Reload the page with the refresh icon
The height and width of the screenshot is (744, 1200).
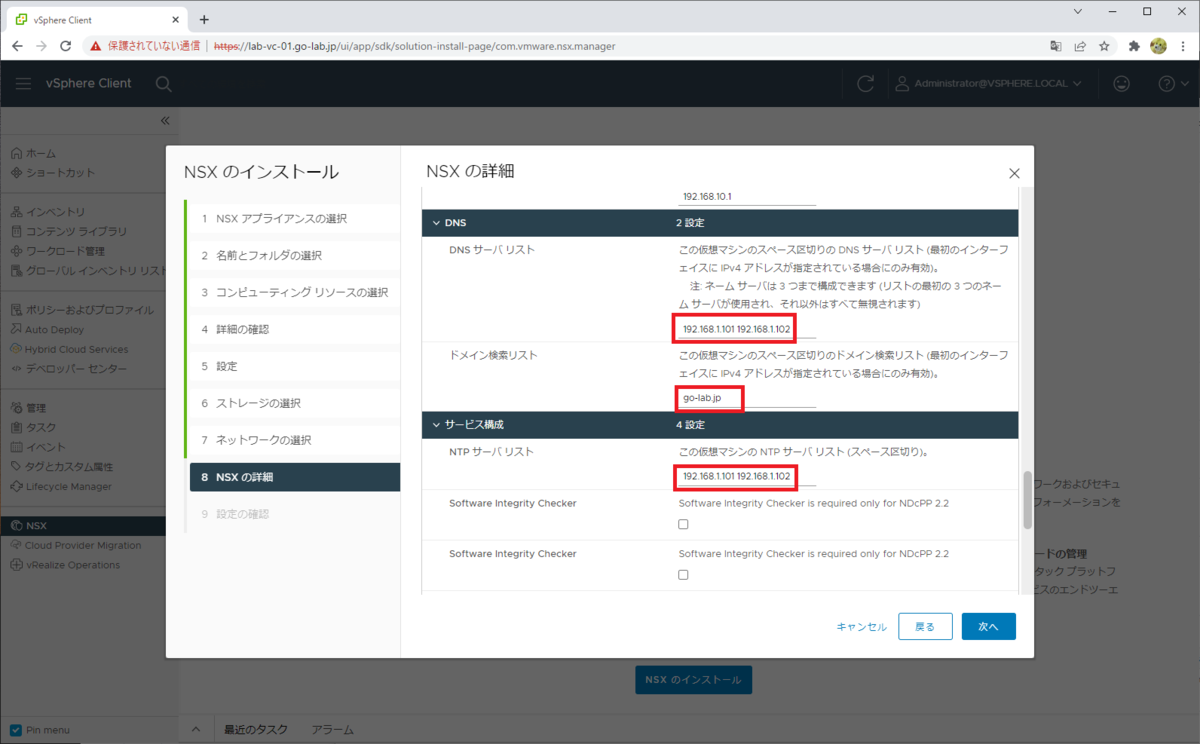(x=66, y=46)
